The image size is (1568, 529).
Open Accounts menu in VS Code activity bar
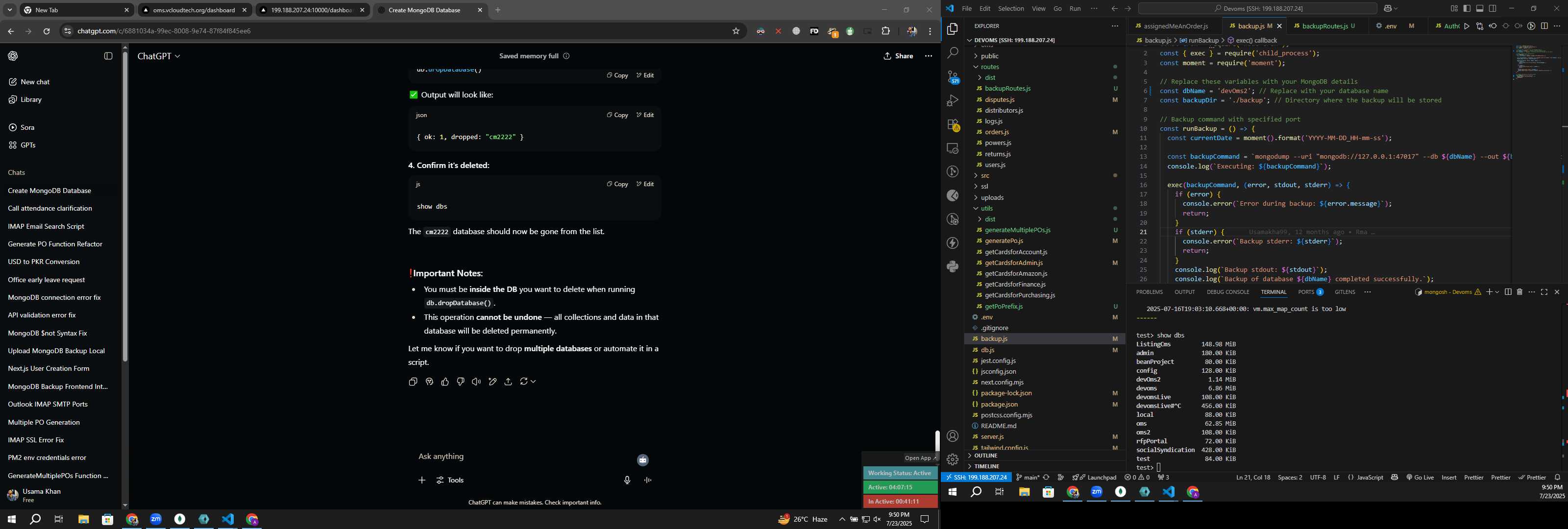pos(953,436)
